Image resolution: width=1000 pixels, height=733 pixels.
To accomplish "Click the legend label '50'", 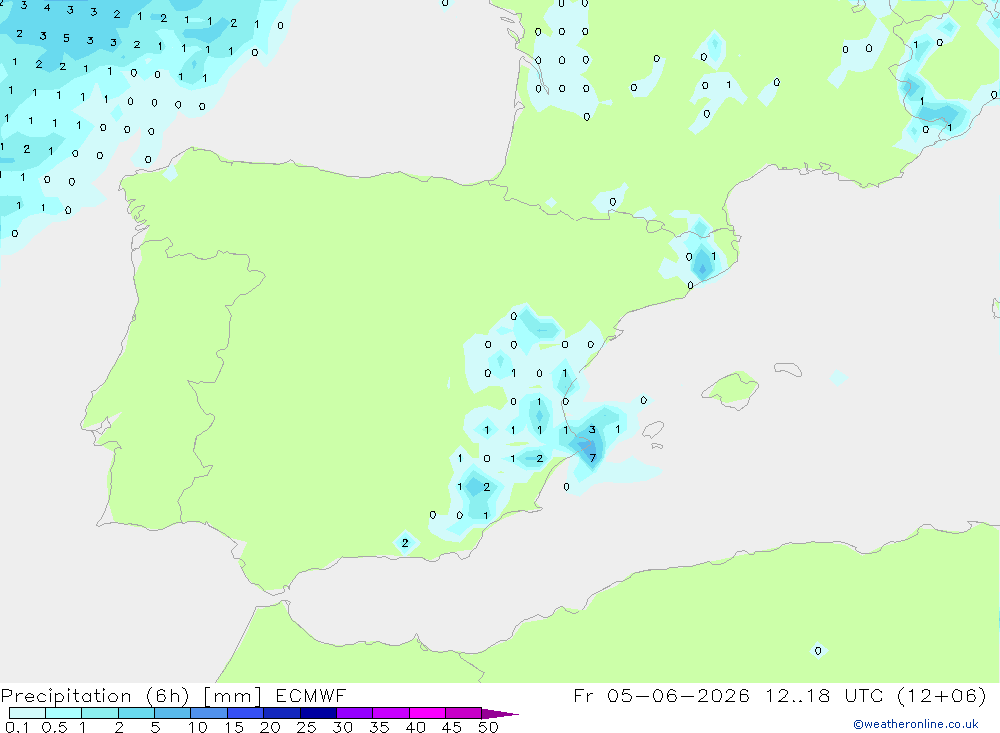I will (488, 727).
